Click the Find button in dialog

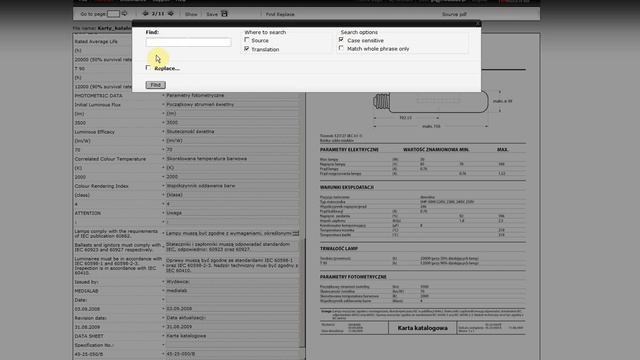point(156,85)
